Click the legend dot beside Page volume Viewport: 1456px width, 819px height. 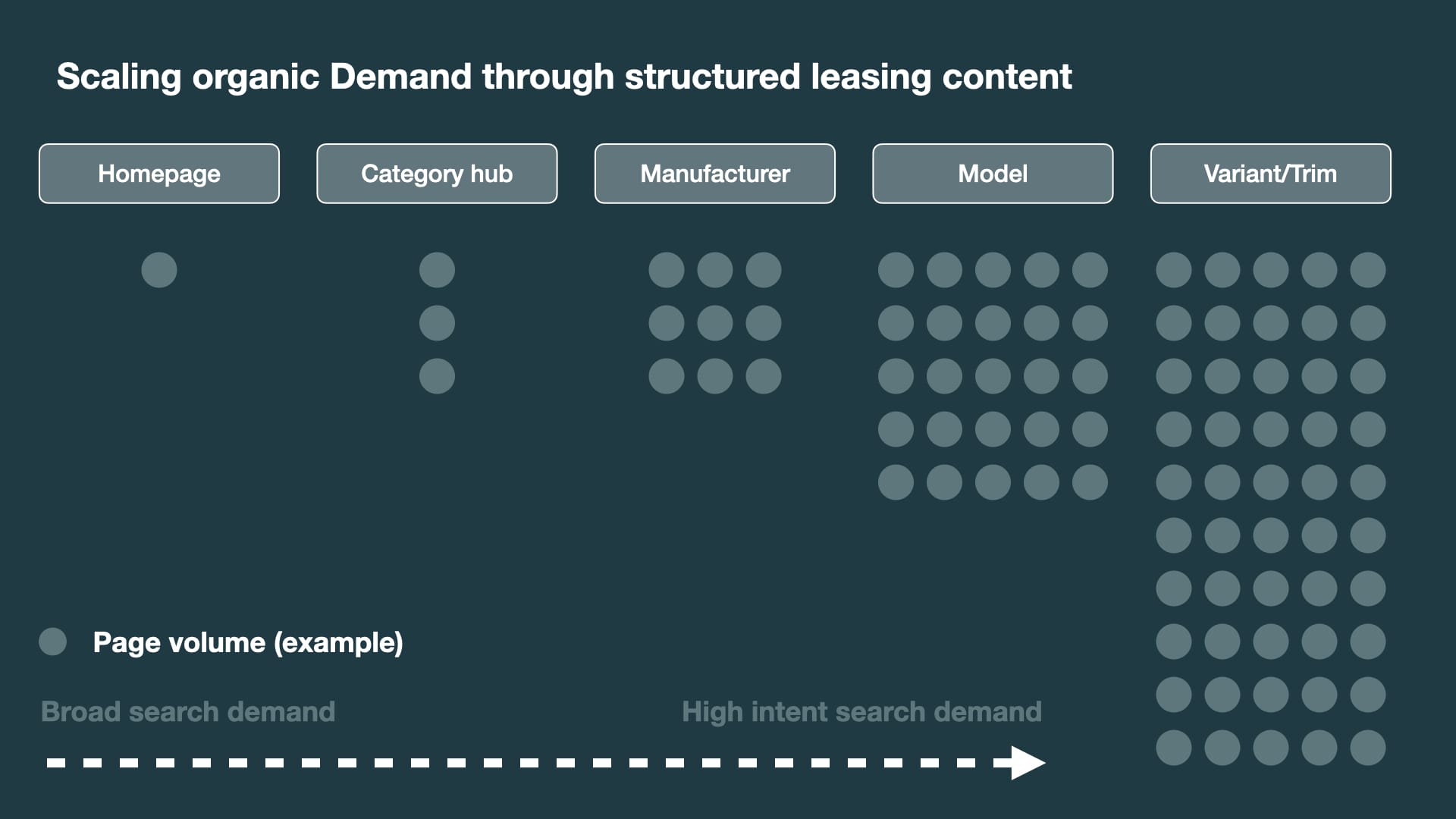[53, 642]
